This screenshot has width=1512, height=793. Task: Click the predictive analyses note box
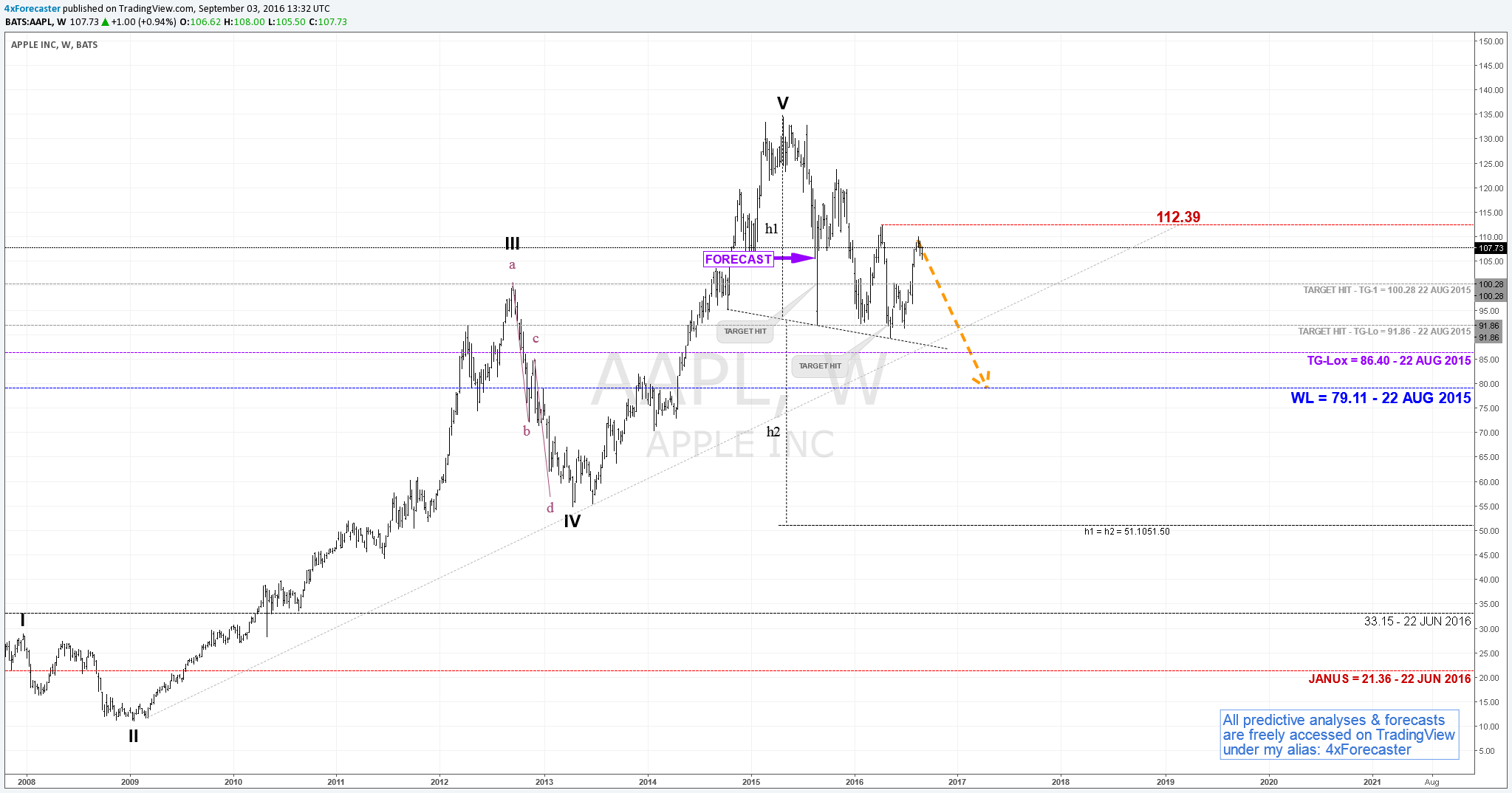pyautogui.click(x=1339, y=735)
